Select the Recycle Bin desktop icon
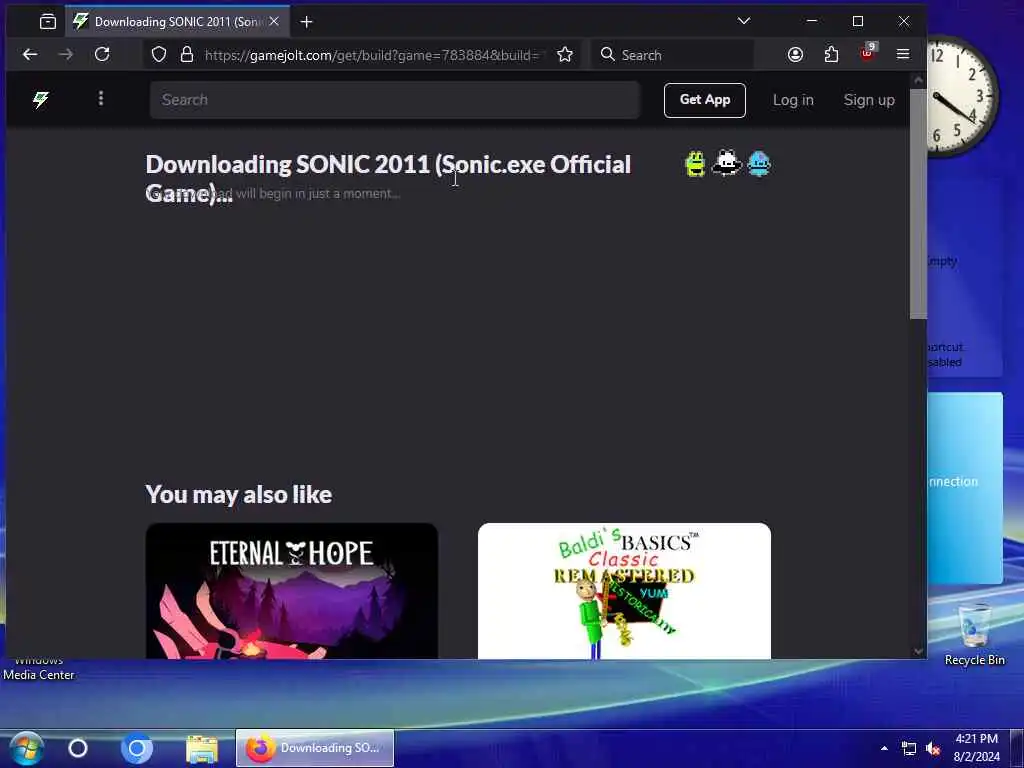The image size is (1024, 768). click(x=974, y=635)
